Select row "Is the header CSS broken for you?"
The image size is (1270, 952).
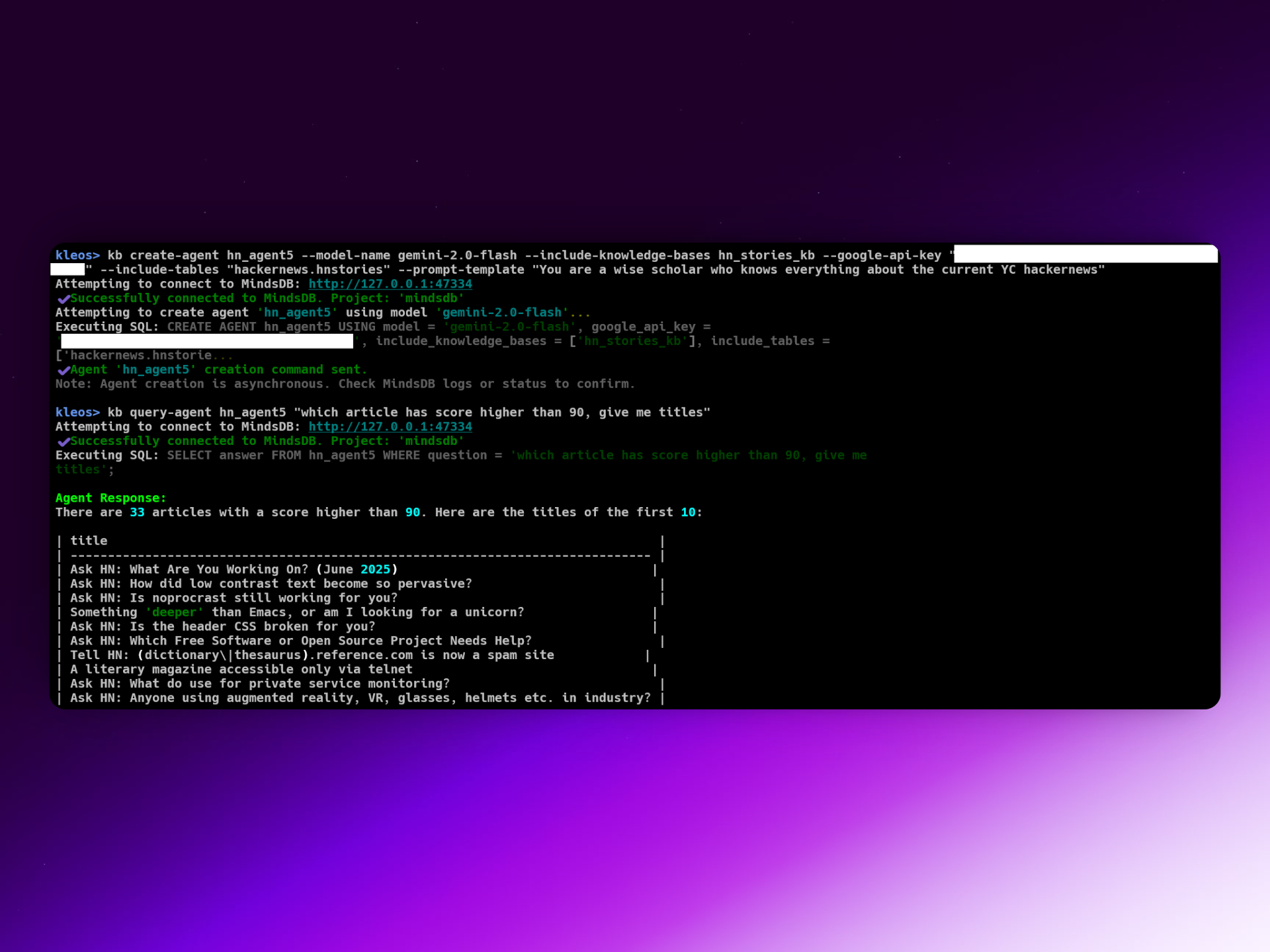357,627
